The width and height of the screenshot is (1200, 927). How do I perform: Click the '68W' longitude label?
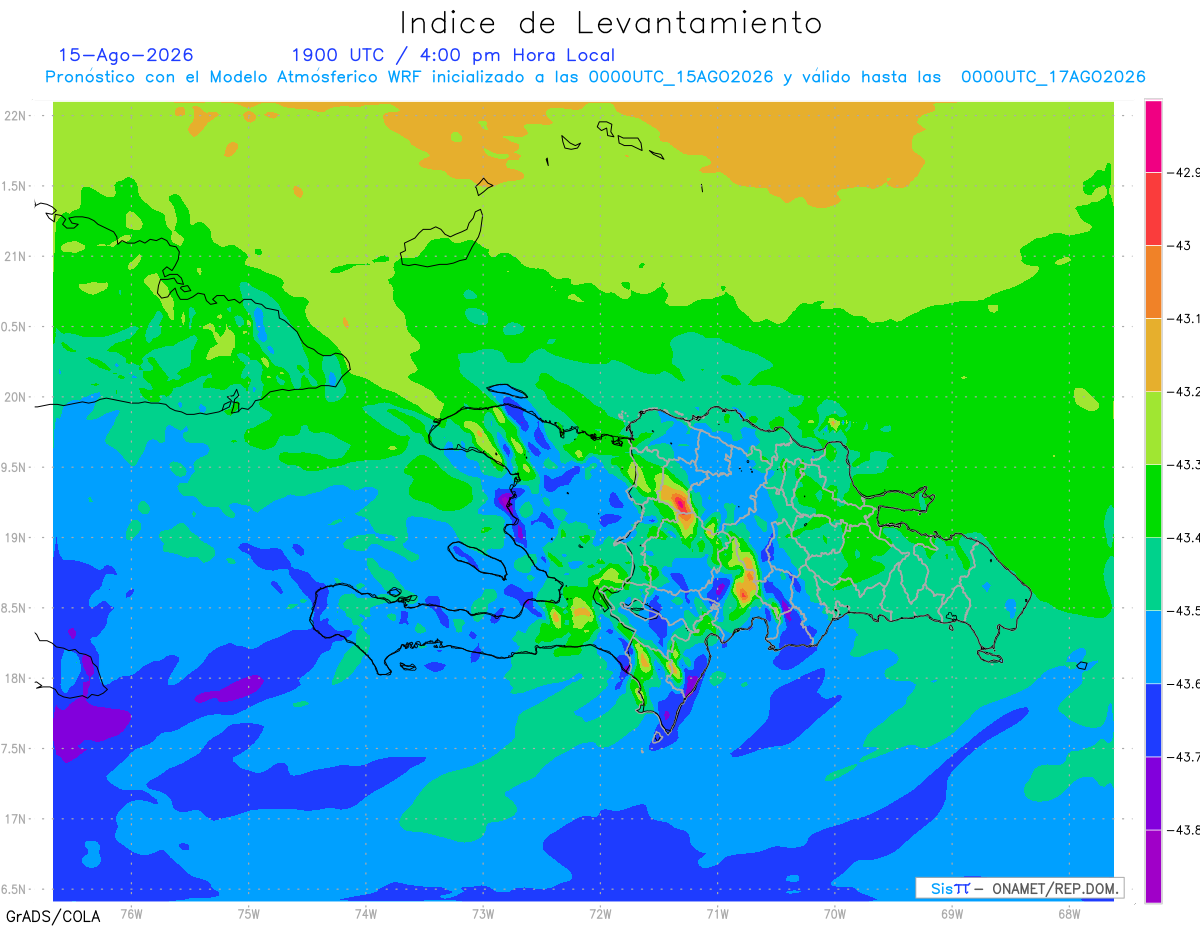pyautogui.click(x=1068, y=912)
